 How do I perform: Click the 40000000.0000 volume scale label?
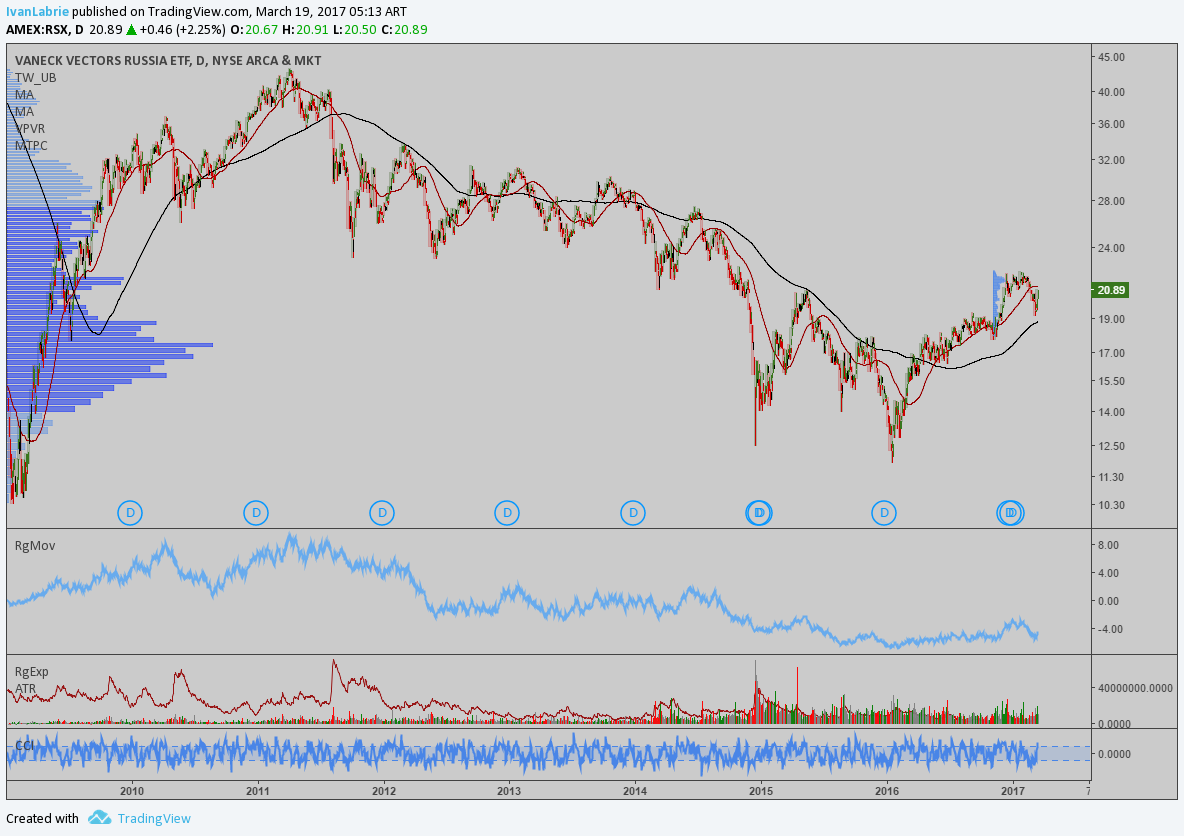pos(1136,688)
